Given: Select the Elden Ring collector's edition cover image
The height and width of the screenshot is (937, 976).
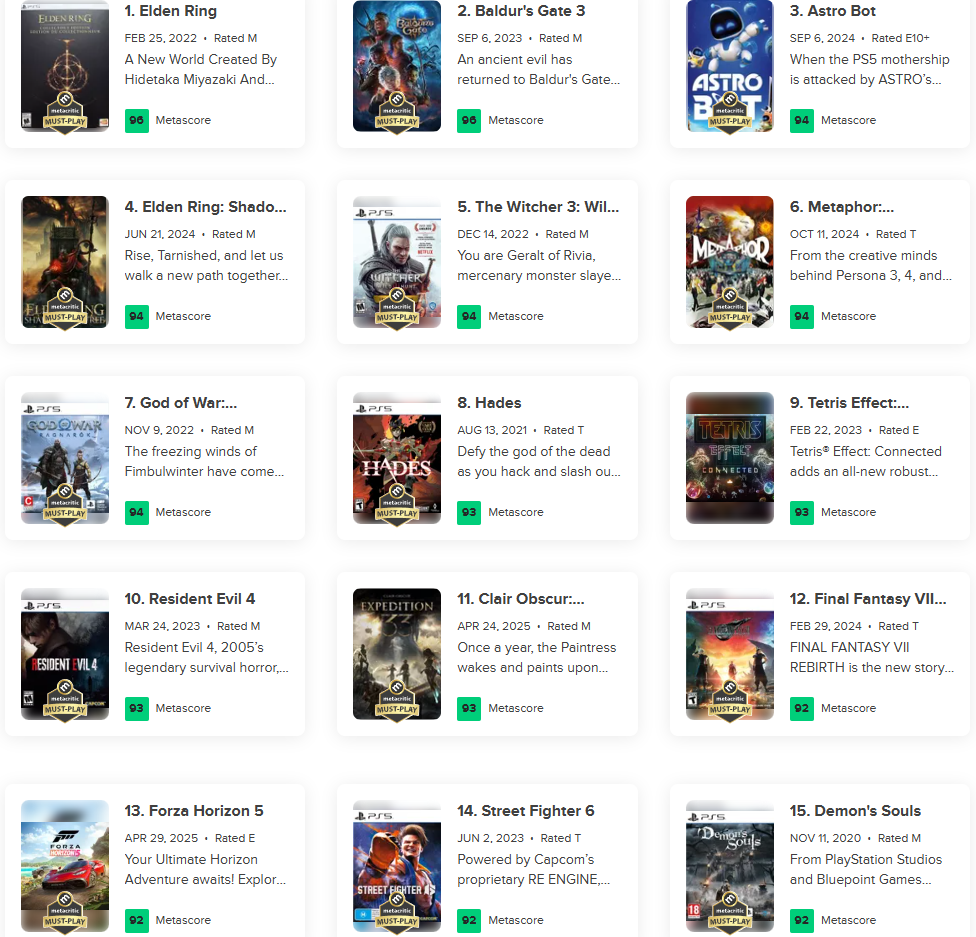Looking at the screenshot, I should 65,65.
